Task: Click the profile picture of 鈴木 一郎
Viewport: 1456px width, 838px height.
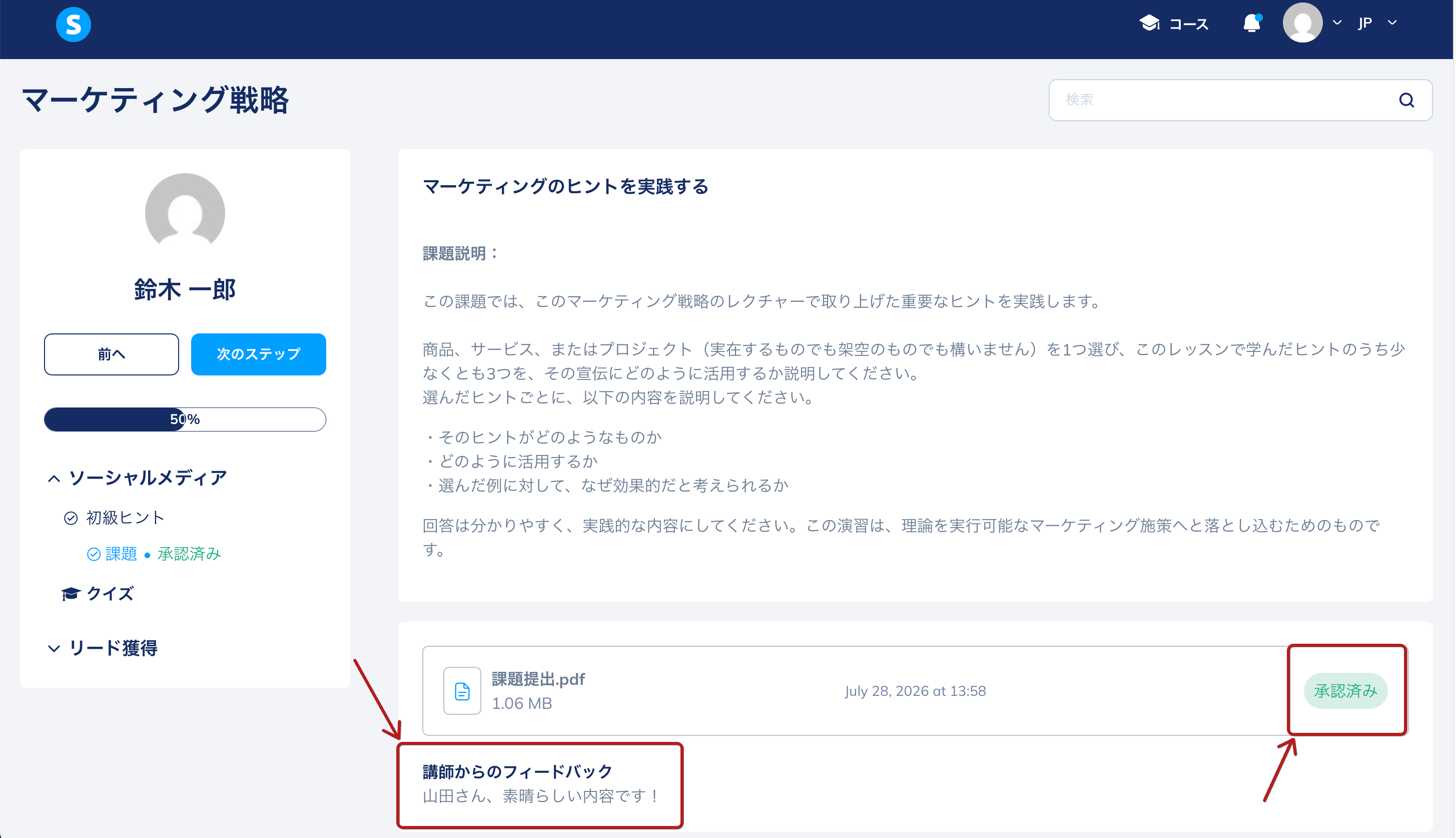Action: tap(185, 213)
